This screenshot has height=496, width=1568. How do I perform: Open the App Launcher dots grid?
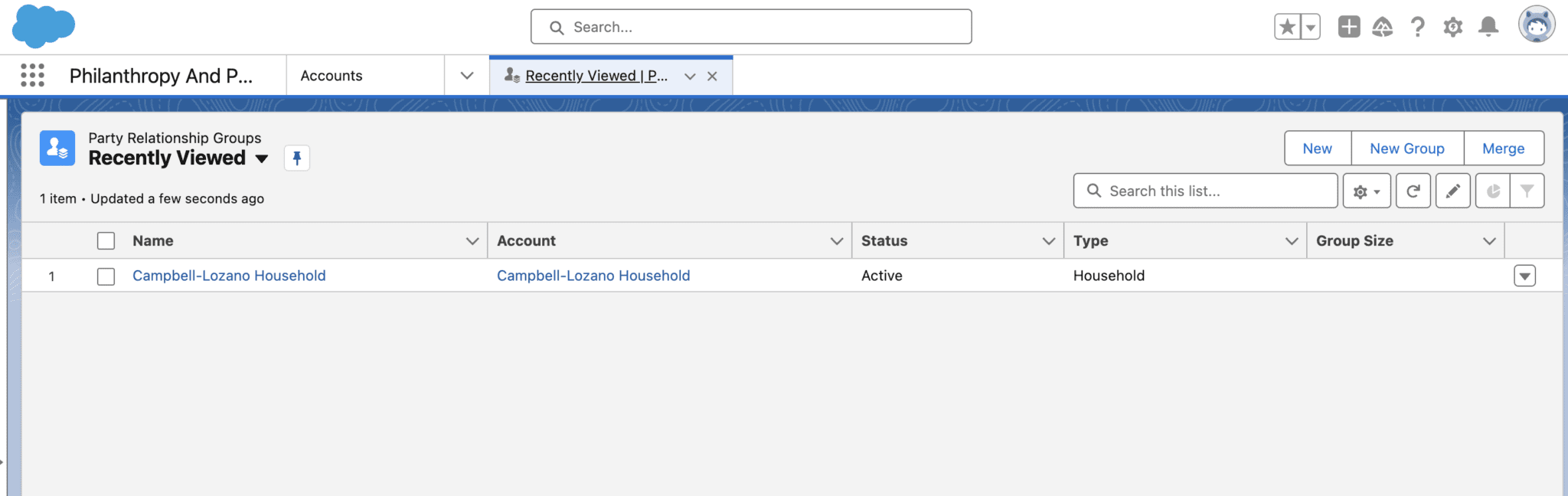point(32,75)
